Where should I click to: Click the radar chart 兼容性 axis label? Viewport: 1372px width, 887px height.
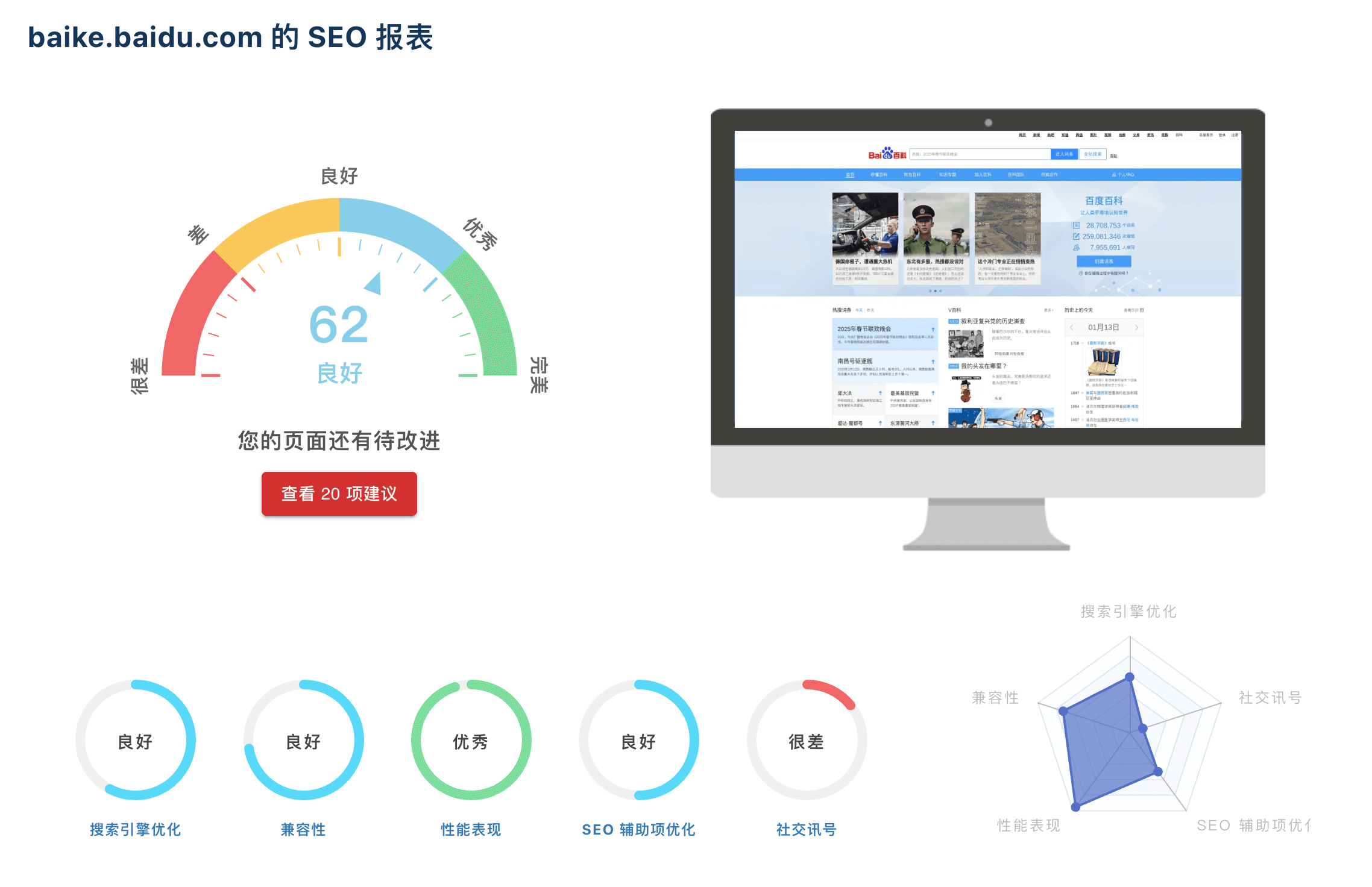(x=995, y=698)
